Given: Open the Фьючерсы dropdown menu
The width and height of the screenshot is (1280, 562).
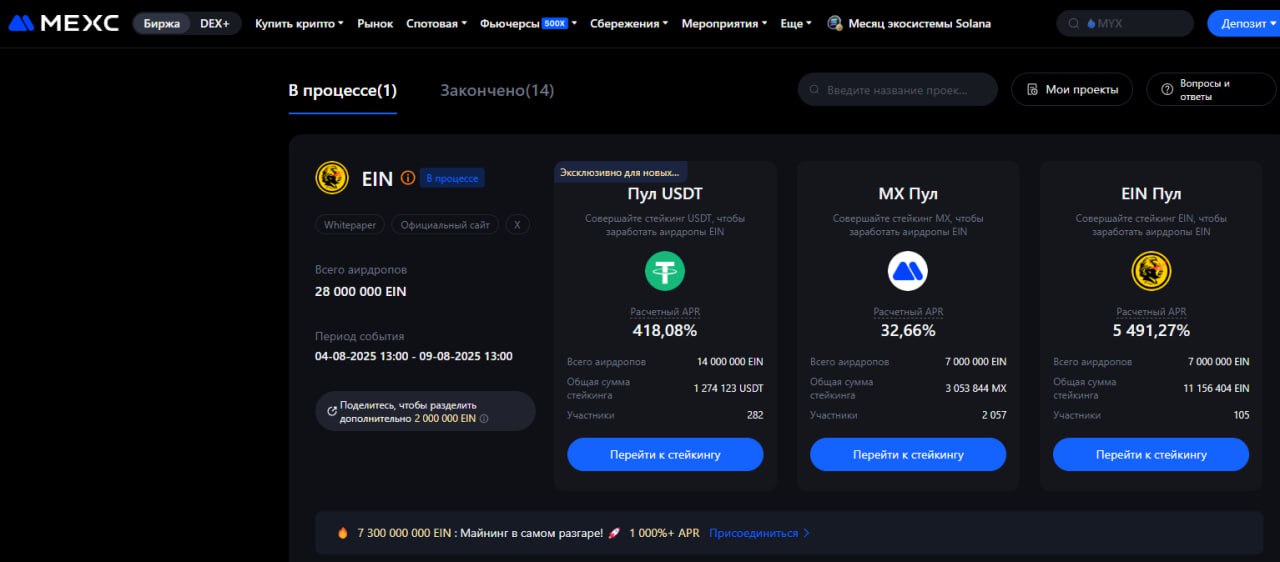Looking at the screenshot, I should (x=528, y=23).
